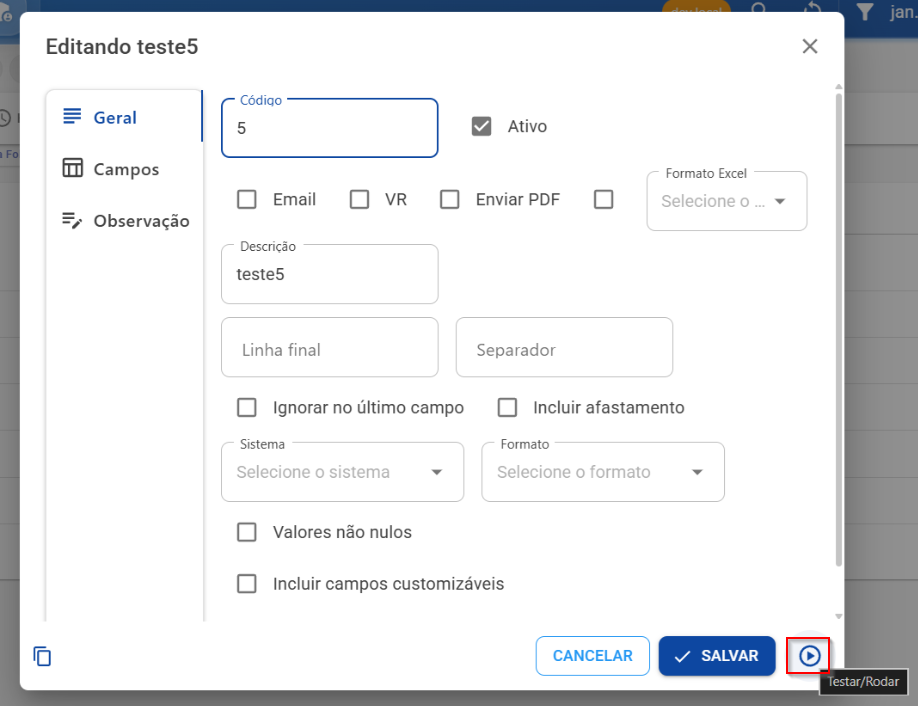The image size is (918, 706).
Task: Tick the Enviar PDF checkbox
Action: [450, 199]
